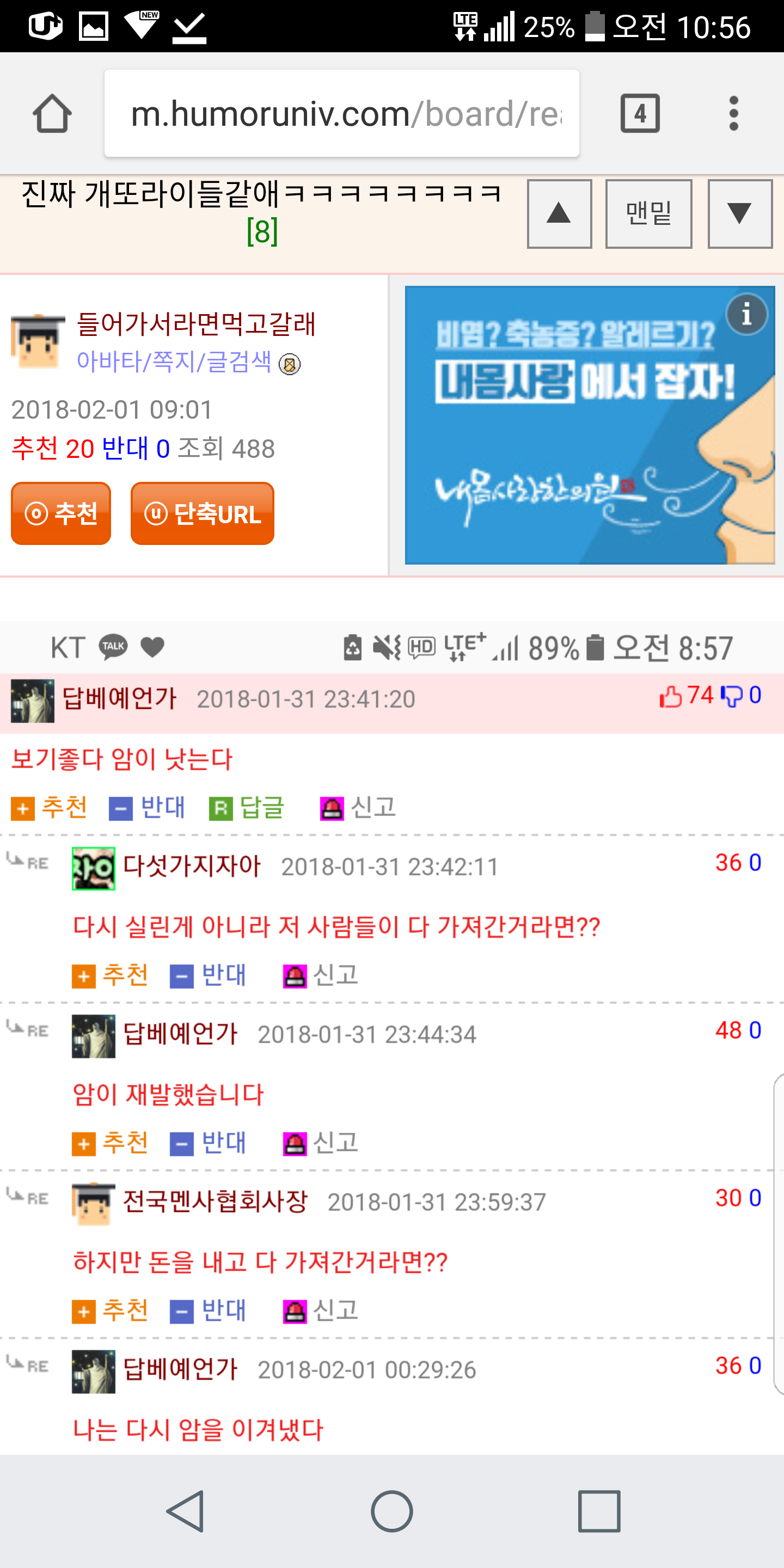Tap the ad info icon
The width and height of the screenshot is (784, 1568).
point(746,315)
